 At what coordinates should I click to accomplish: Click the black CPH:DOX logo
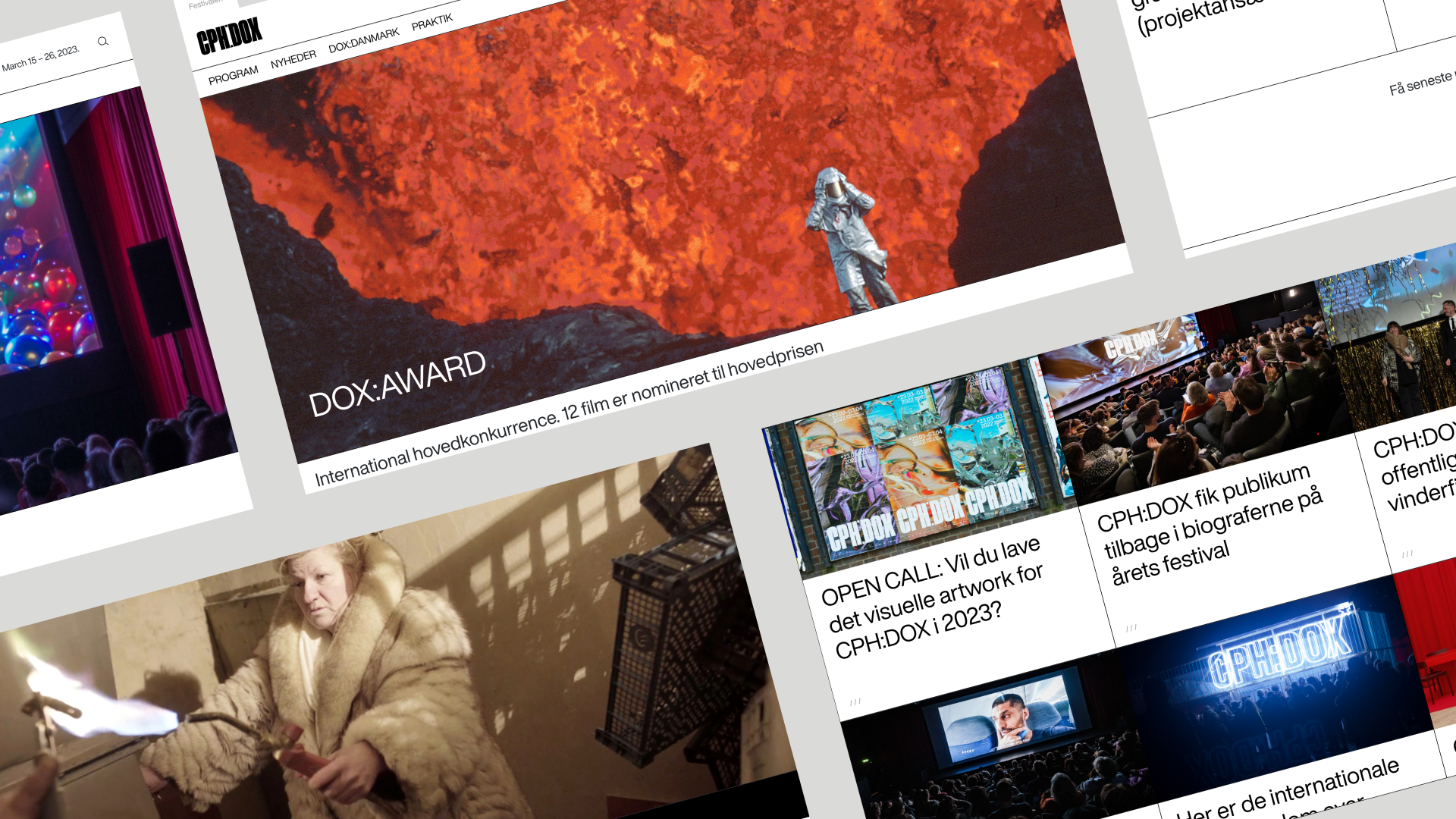tap(229, 36)
